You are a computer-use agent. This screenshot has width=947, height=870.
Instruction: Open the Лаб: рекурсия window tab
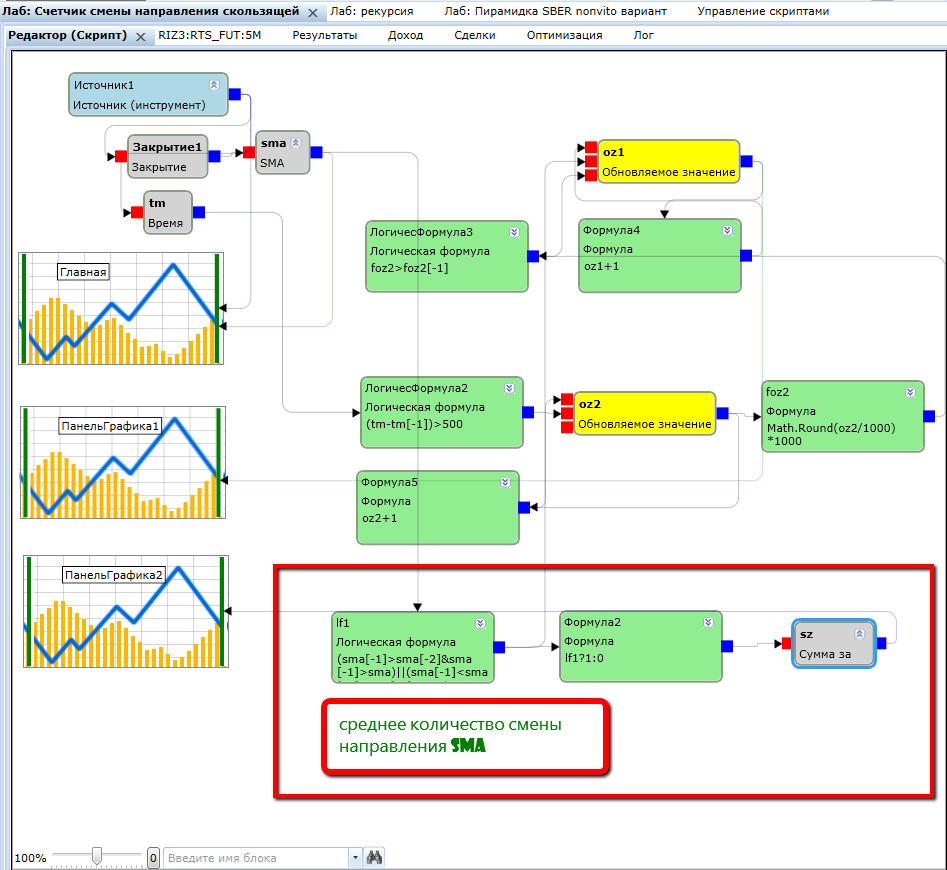tap(371, 11)
